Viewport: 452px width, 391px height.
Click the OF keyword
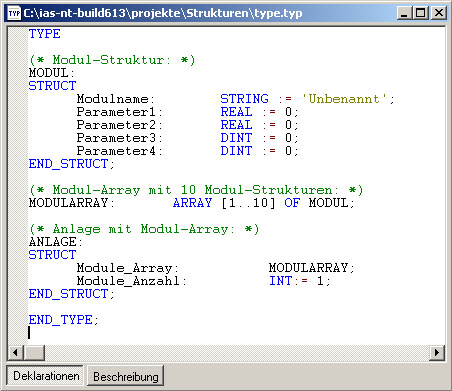(x=292, y=203)
